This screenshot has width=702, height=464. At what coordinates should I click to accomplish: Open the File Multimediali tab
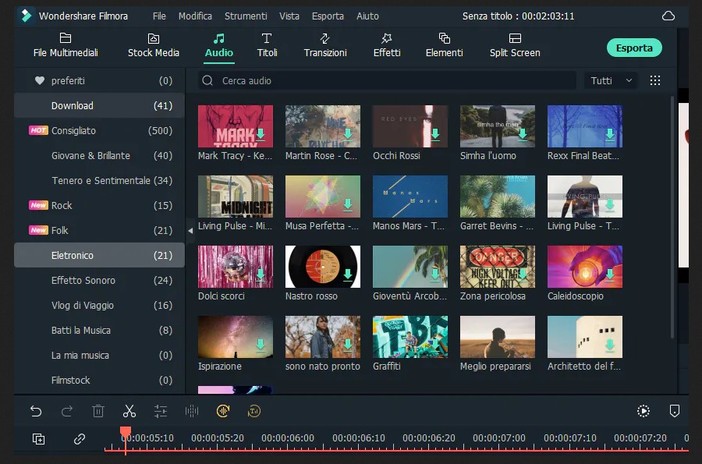tap(65, 45)
